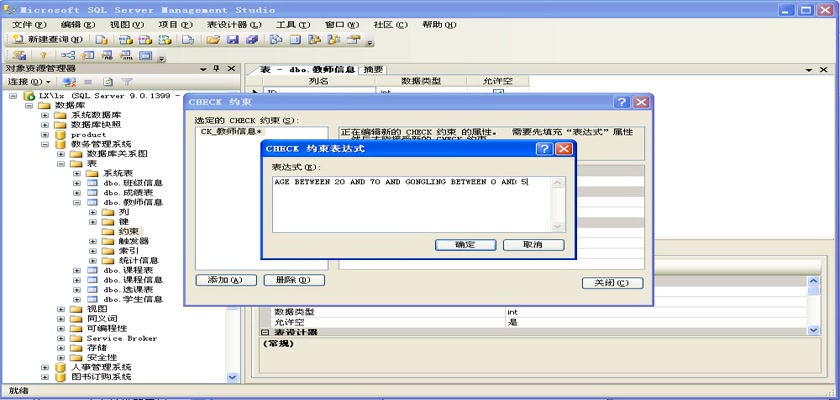This screenshot has height=400, width=840.
Task: Expand the 触发器 folder node
Action: pos(93,241)
